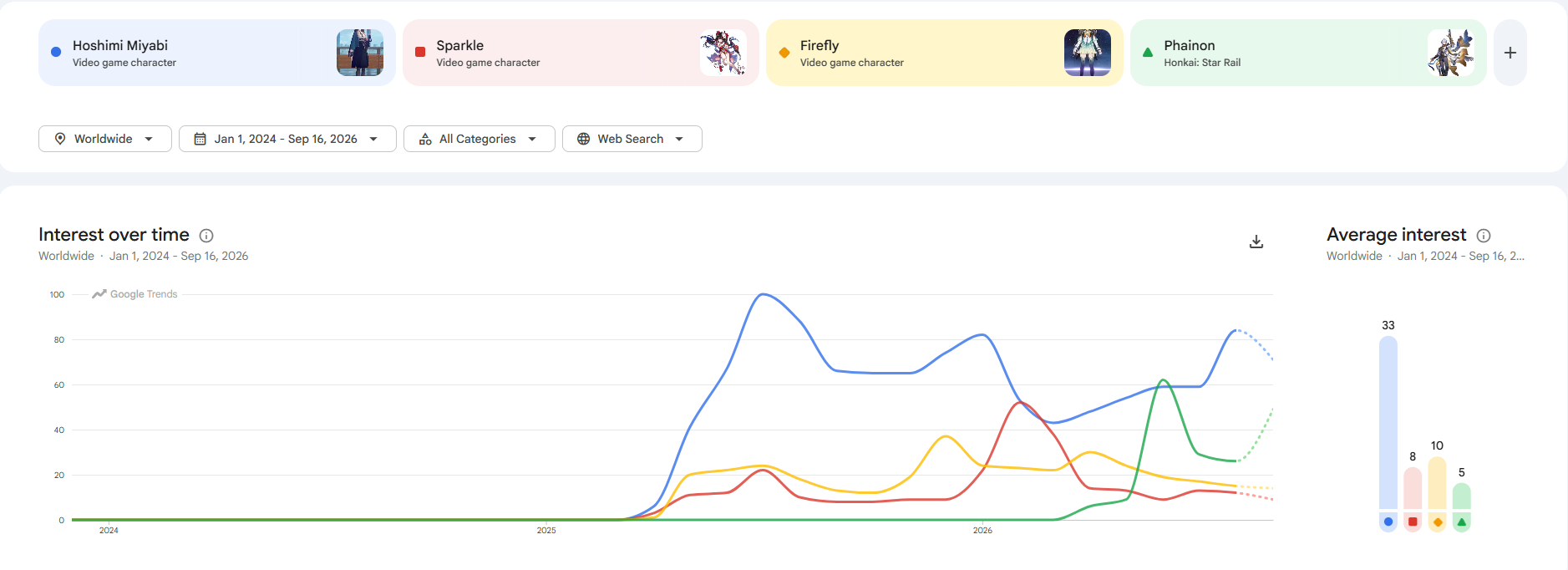
Task: Click the categories shapes icon
Action: (425, 139)
